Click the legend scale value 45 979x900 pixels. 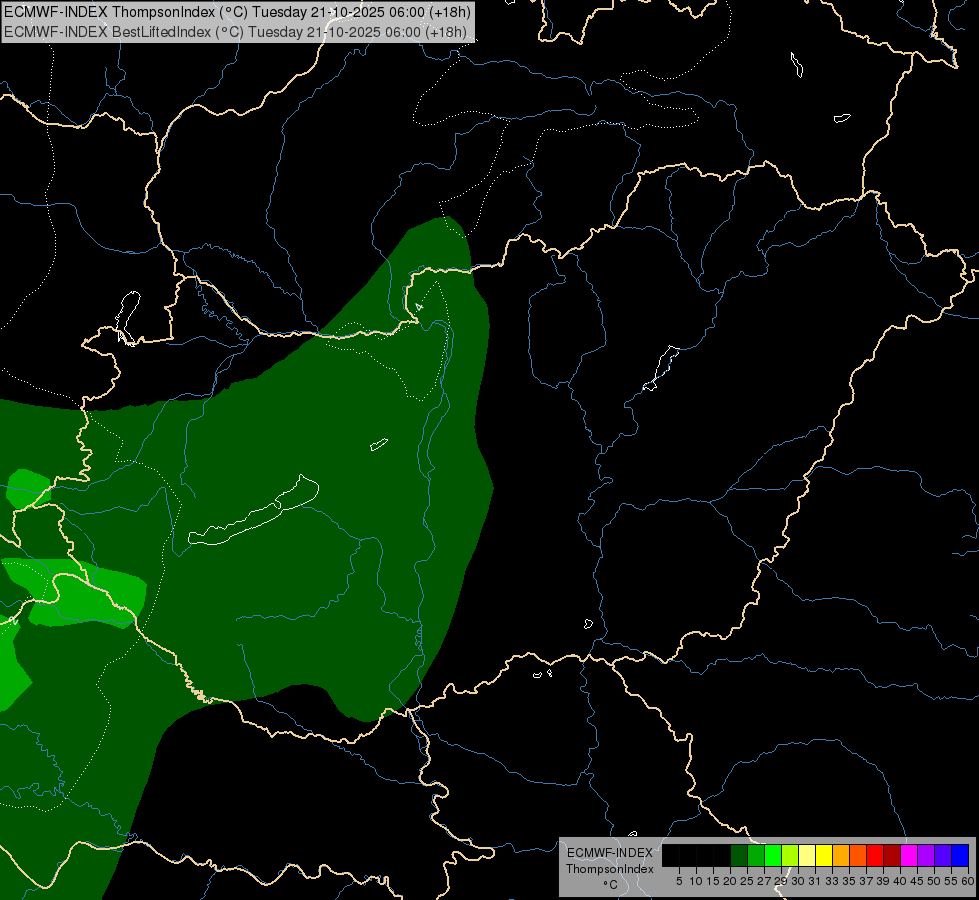click(918, 881)
